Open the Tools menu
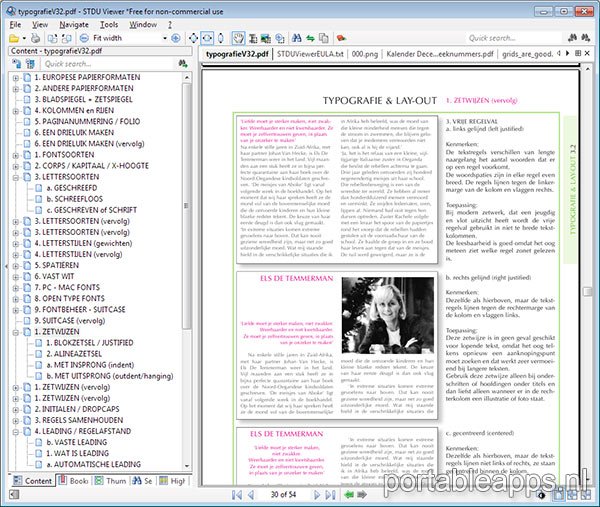Viewport: 600px width, 507px height. click(x=109, y=24)
